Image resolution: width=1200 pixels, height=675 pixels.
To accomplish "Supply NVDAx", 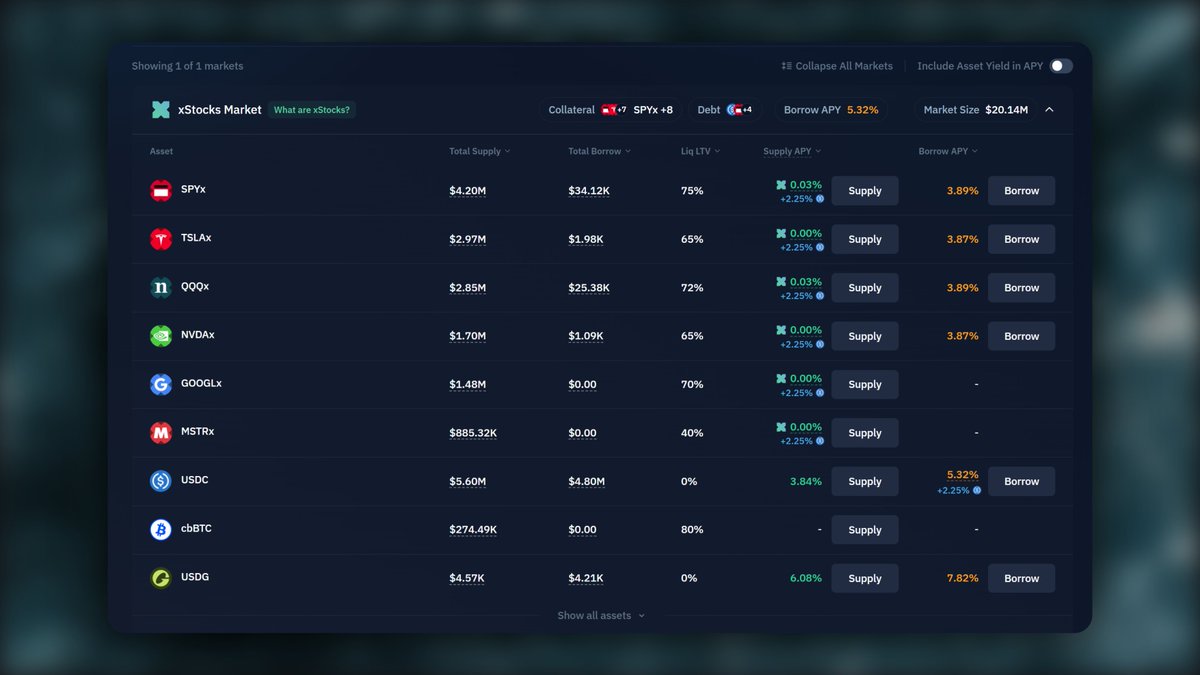I will pos(865,336).
